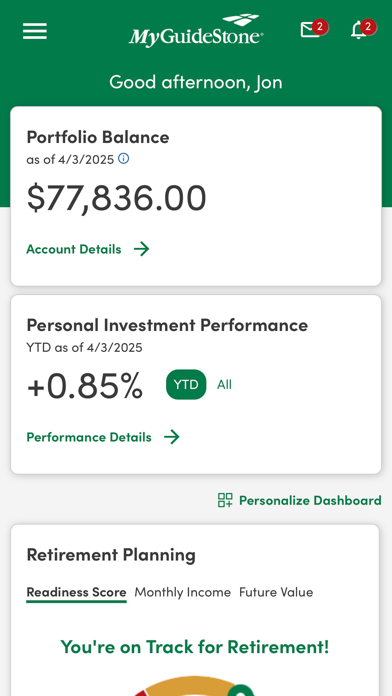Tap the MyGuideStone logo

[x=196, y=30]
